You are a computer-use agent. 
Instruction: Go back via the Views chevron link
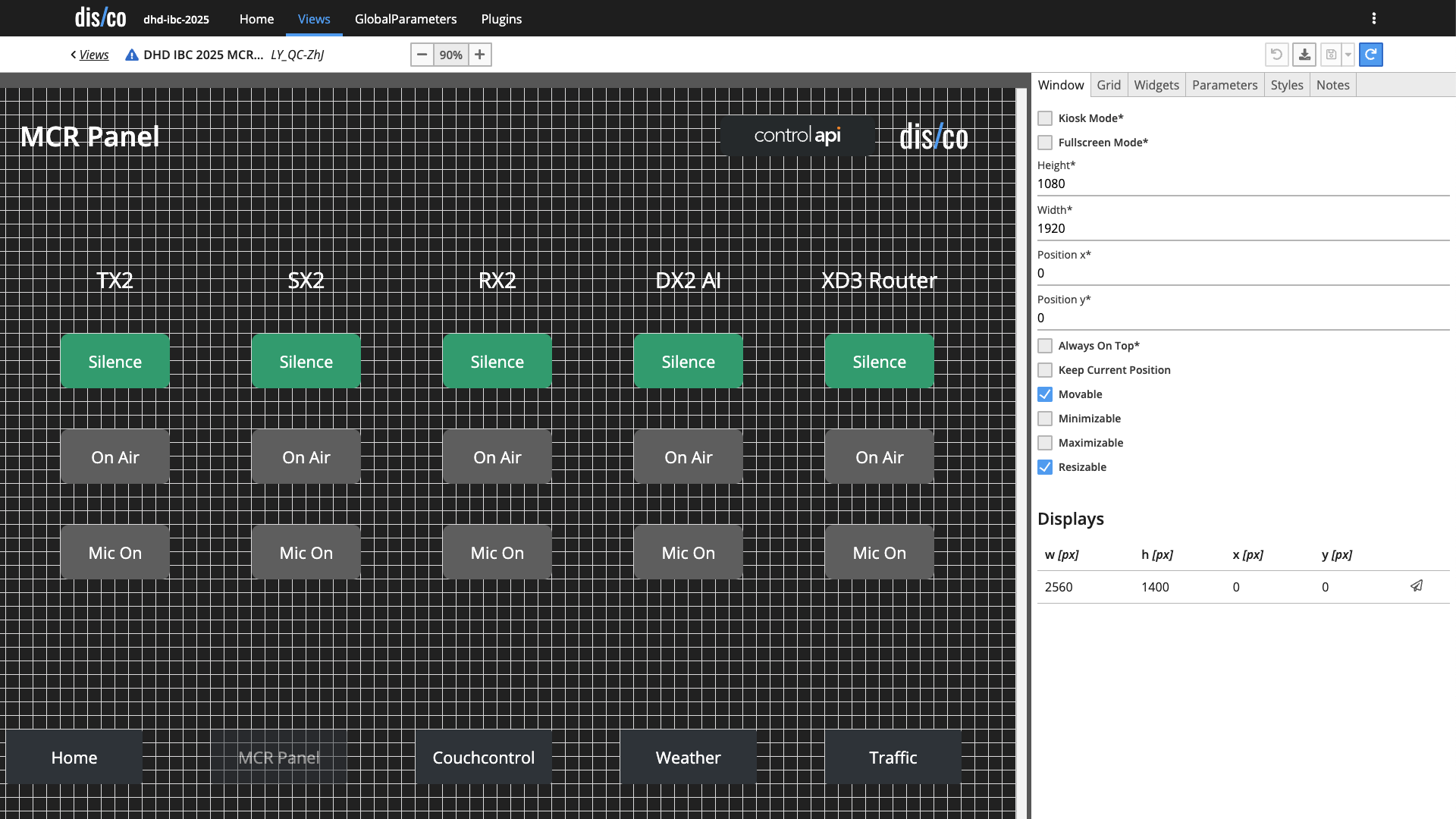tap(89, 55)
